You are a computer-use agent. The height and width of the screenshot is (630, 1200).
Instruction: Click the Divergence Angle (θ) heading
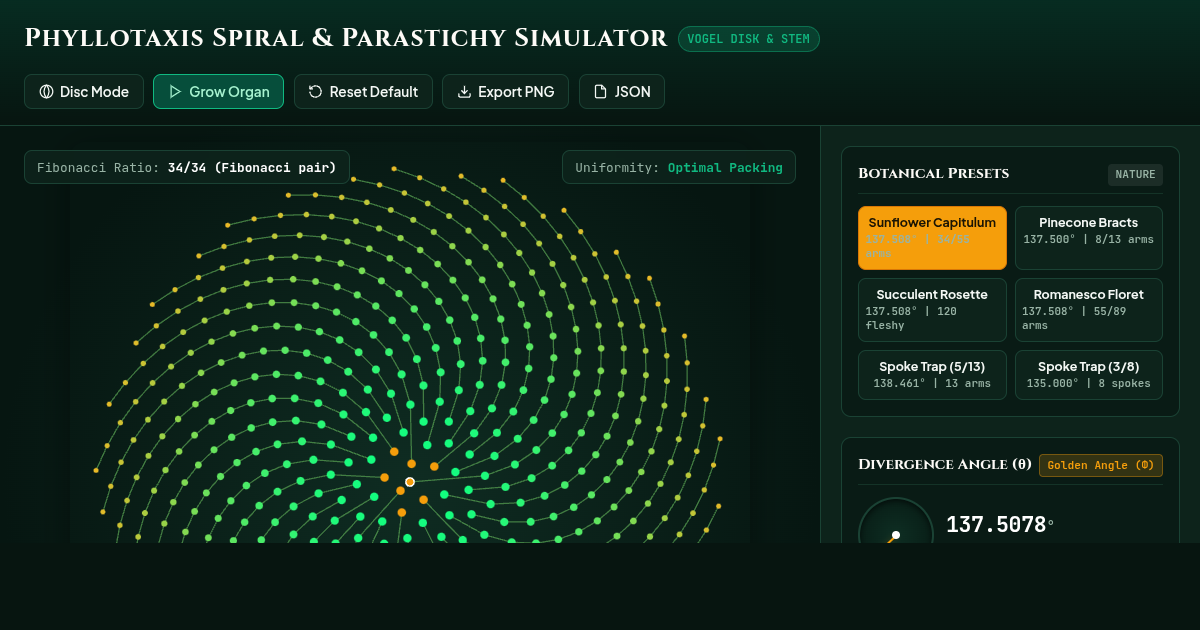944,464
